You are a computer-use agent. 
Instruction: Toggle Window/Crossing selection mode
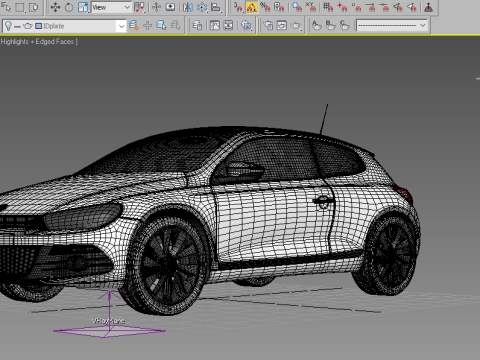[x=33, y=7]
